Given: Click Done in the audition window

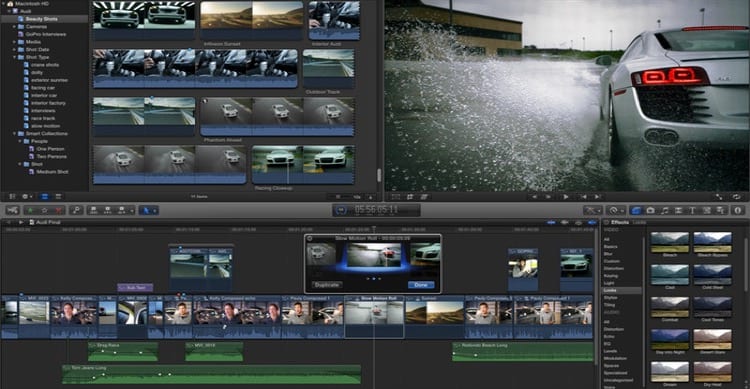Looking at the screenshot, I should pos(421,285).
